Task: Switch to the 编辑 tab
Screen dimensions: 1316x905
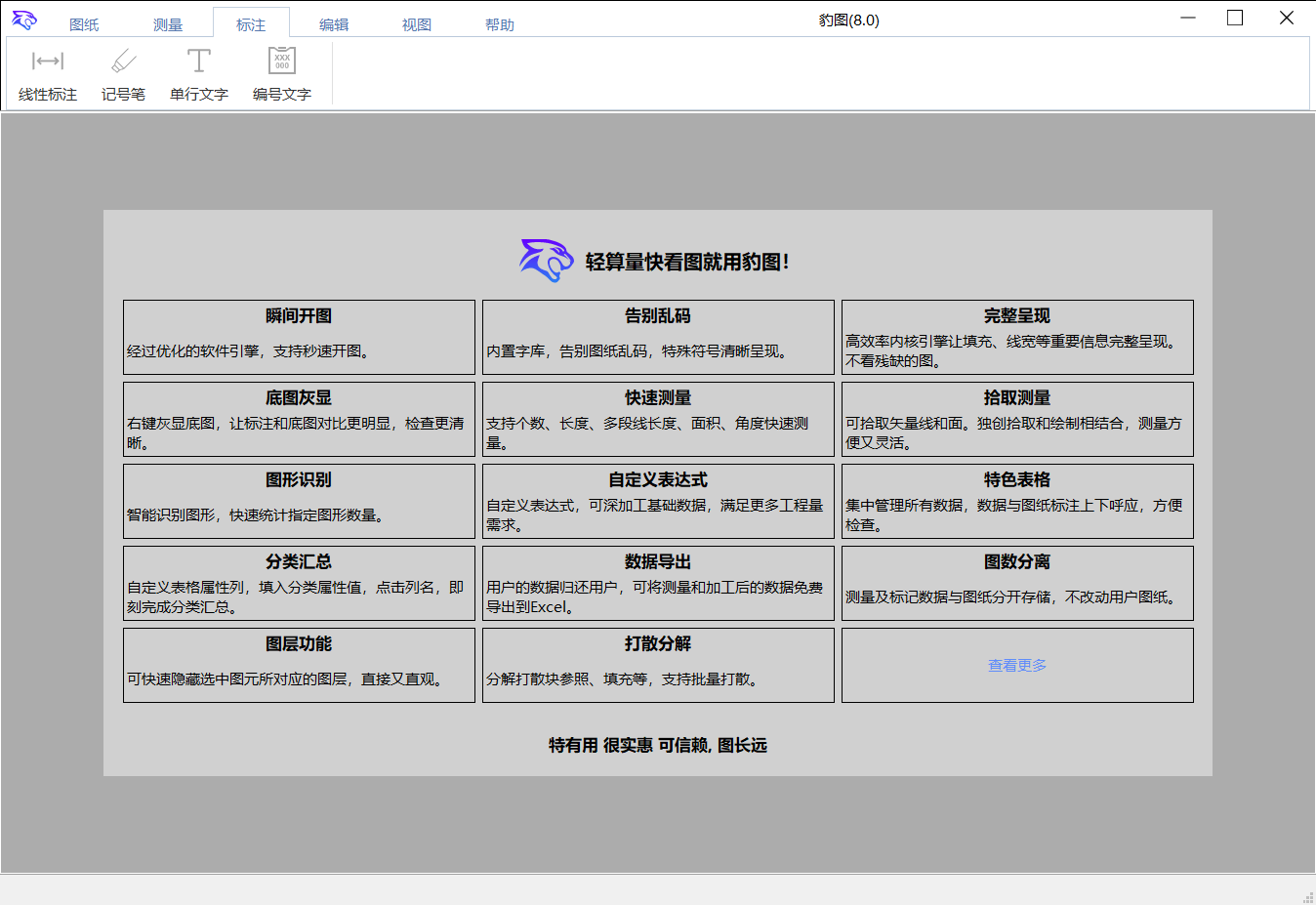Action: pos(334,24)
